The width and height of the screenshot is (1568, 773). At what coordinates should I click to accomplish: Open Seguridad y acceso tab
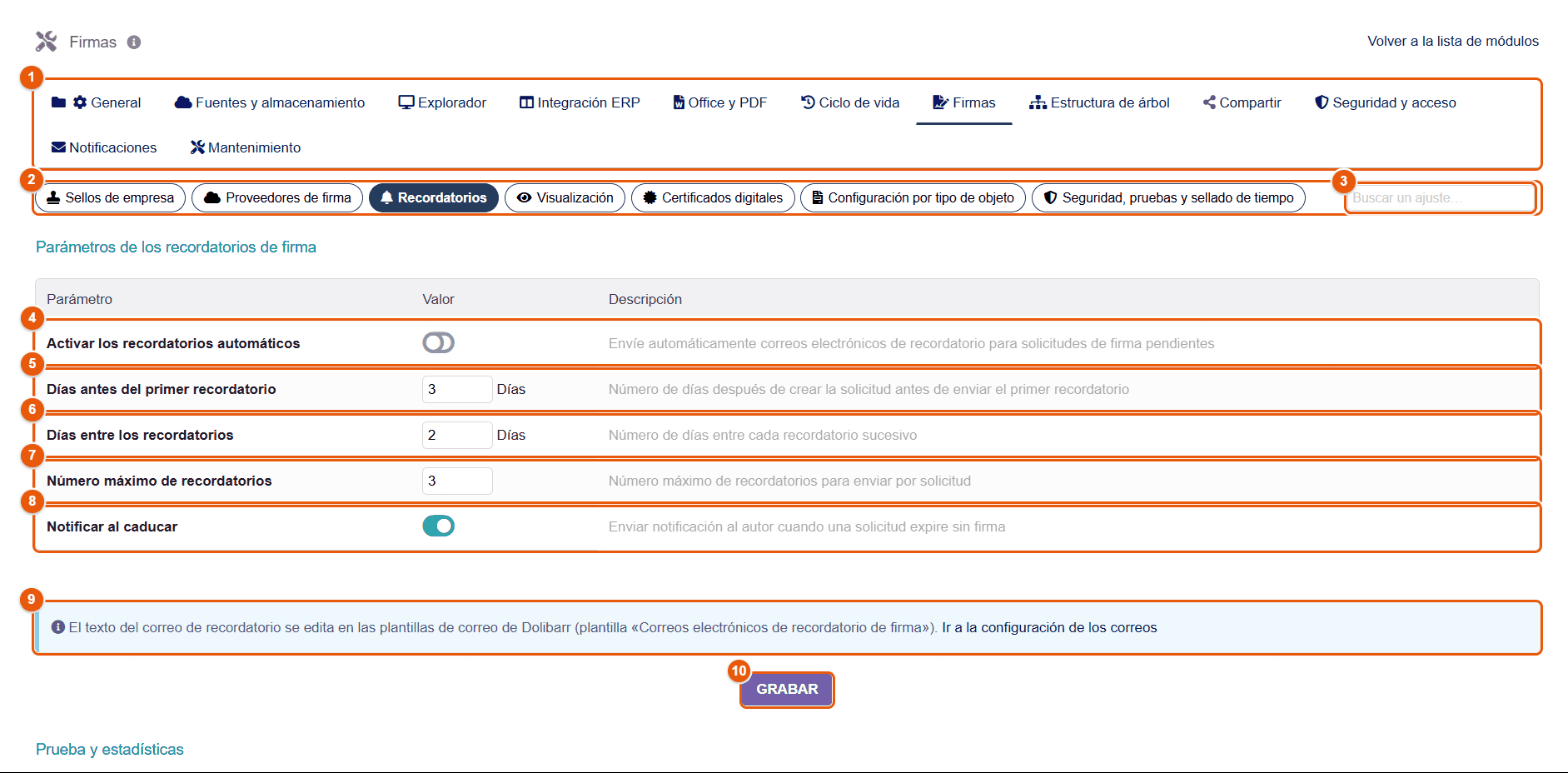click(x=1385, y=102)
